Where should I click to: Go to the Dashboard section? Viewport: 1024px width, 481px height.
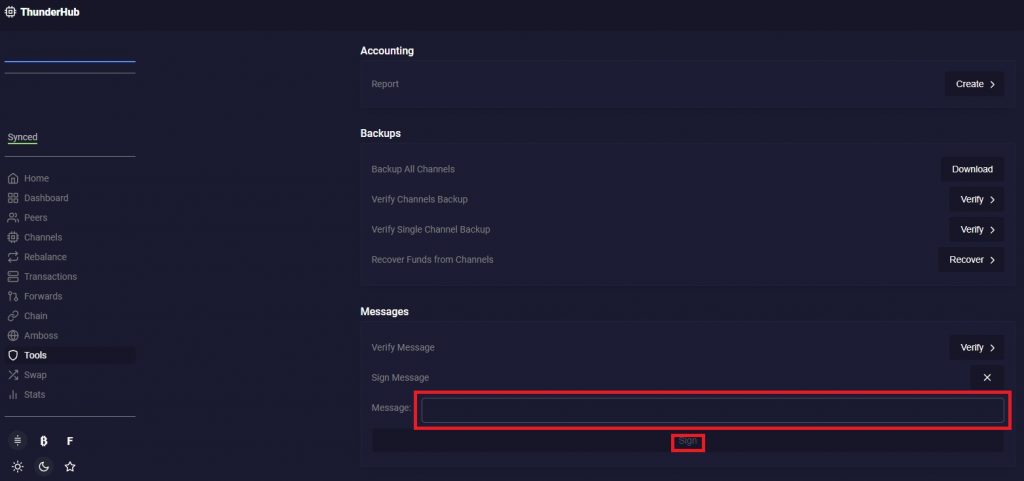(45, 198)
